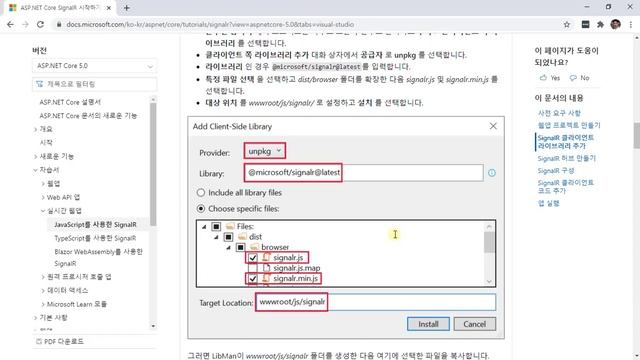
Task: Click sidebar scrollbar down arrow
Action: pyautogui.click(x=153, y=326)
